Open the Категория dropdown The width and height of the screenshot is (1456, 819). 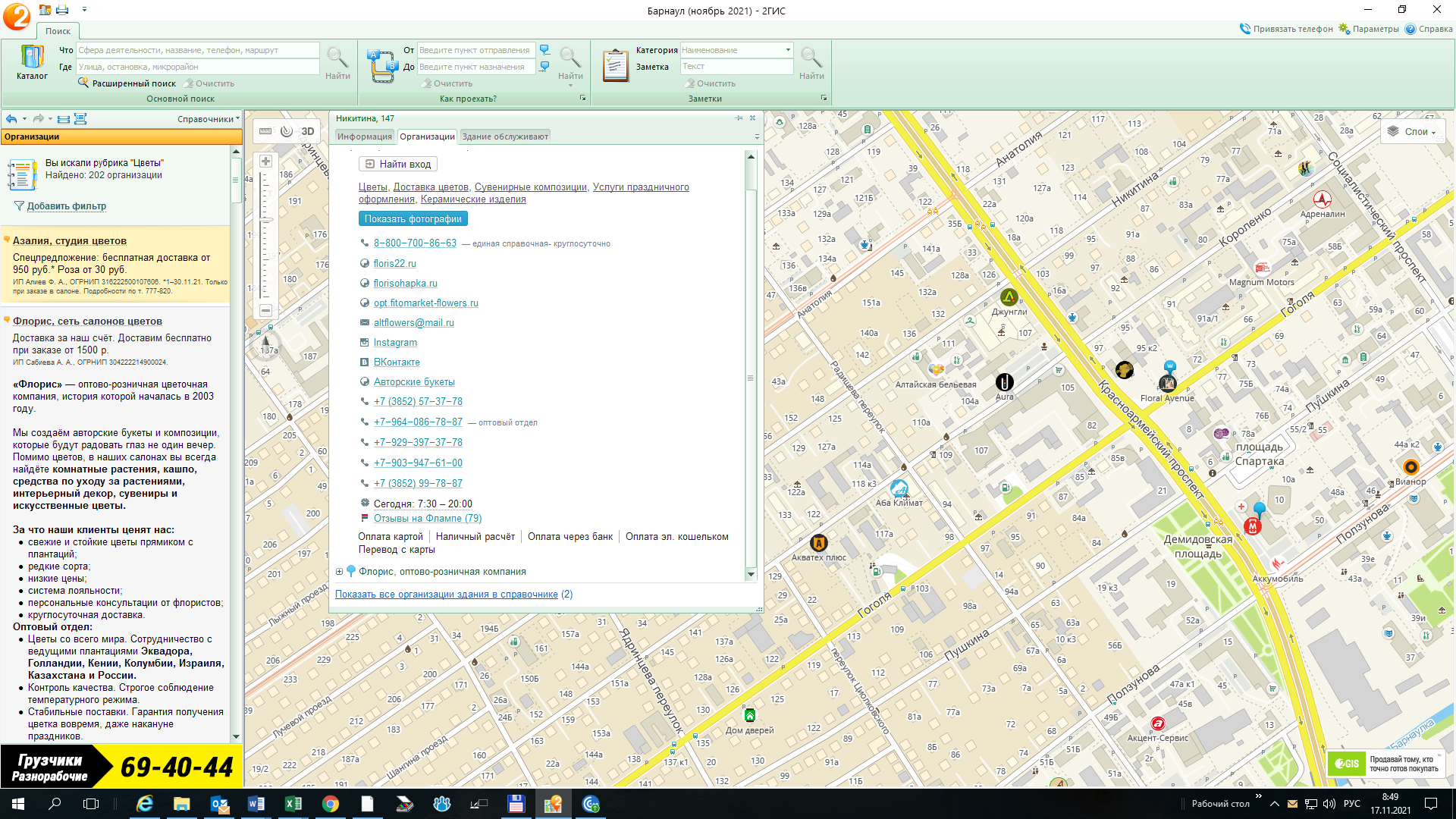788,50
